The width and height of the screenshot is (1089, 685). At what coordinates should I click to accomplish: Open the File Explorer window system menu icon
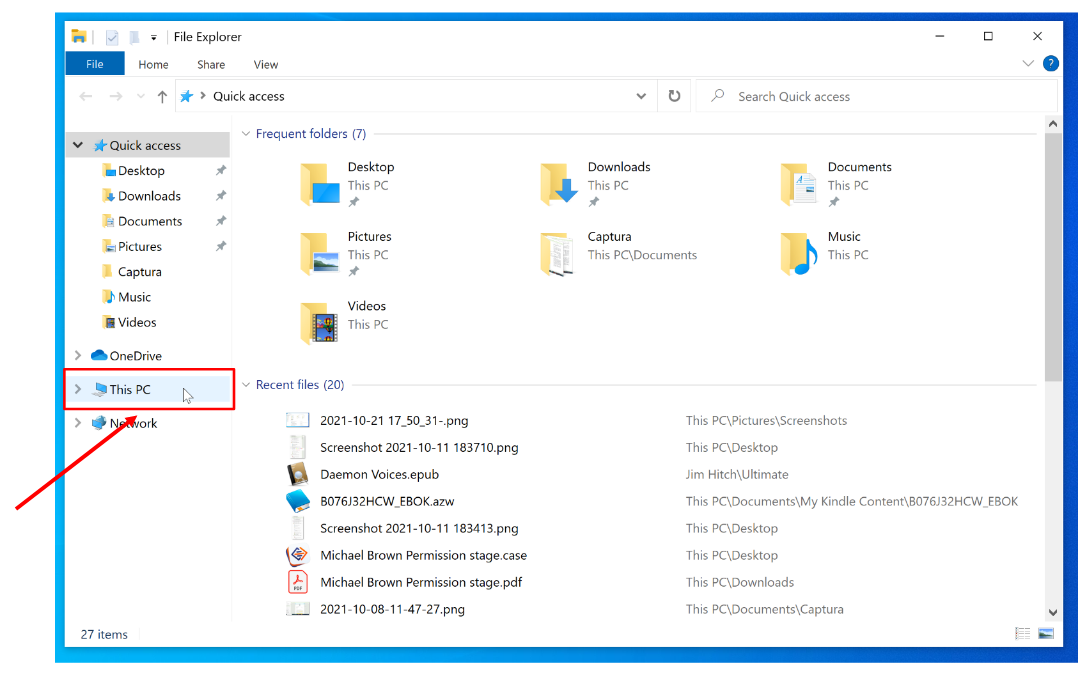79,36
